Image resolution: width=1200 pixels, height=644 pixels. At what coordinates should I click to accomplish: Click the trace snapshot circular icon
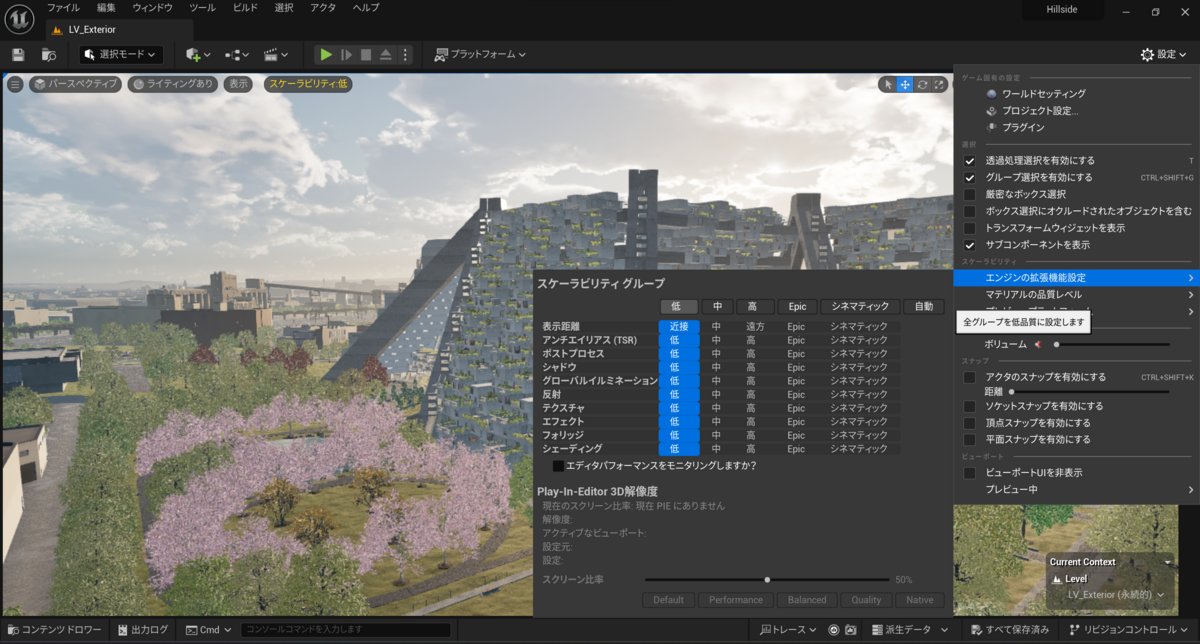pos(833,630)
